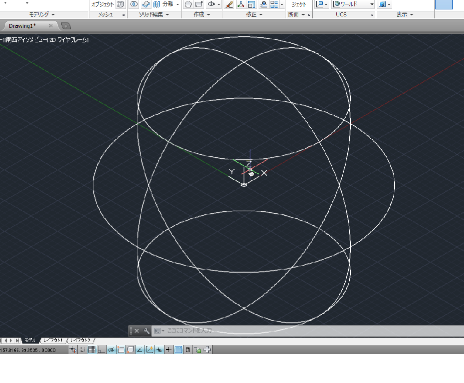Click the new drawing tab icon
This screenshot has height=383, width=464.
click(66, 26)
